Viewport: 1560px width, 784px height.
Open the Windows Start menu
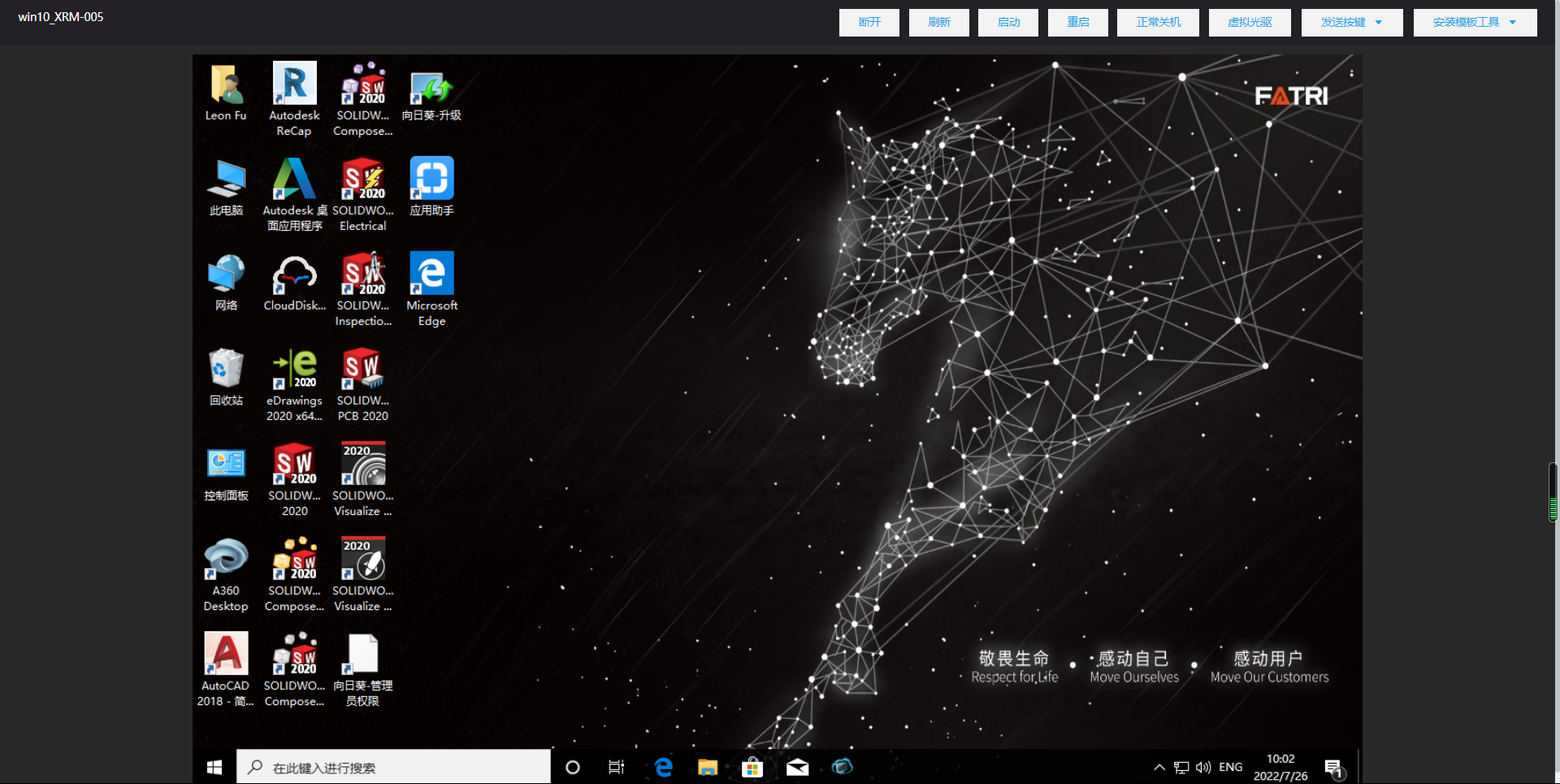click(214, 767)
